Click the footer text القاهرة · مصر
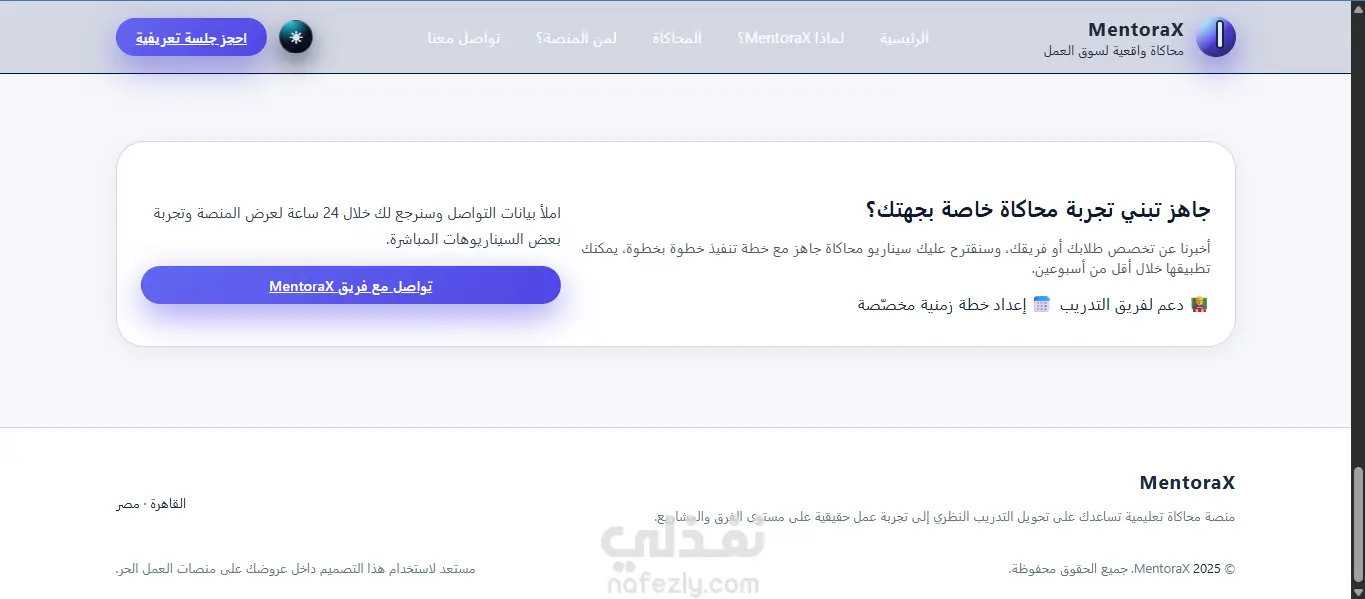 click(x=151, y=503)
